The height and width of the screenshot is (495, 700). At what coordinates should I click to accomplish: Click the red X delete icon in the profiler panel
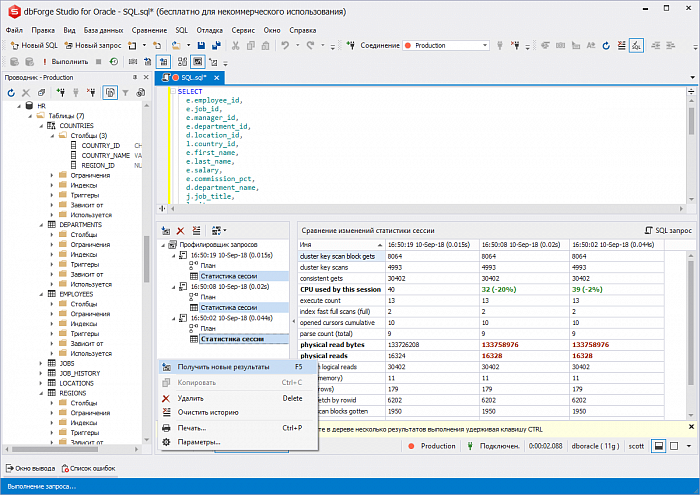[x=180, y=231]
